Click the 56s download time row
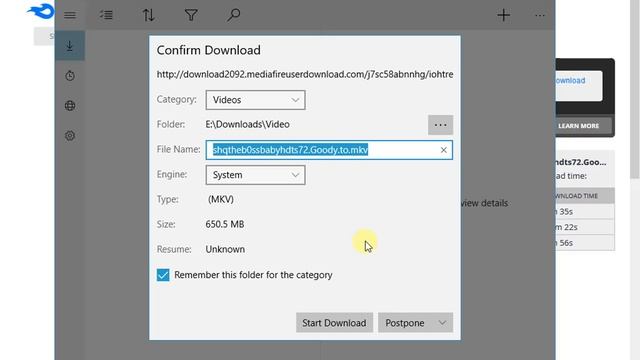Screen dimensions: 640x360 (x=585, y=242)
